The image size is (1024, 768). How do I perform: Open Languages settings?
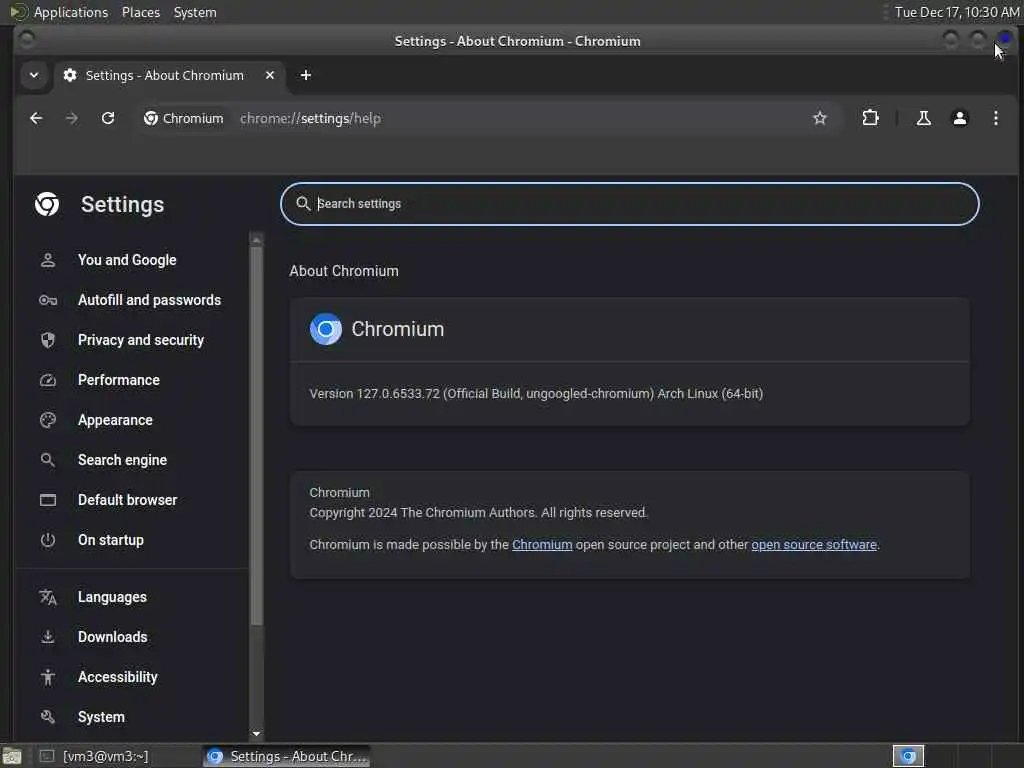[112, 597]
